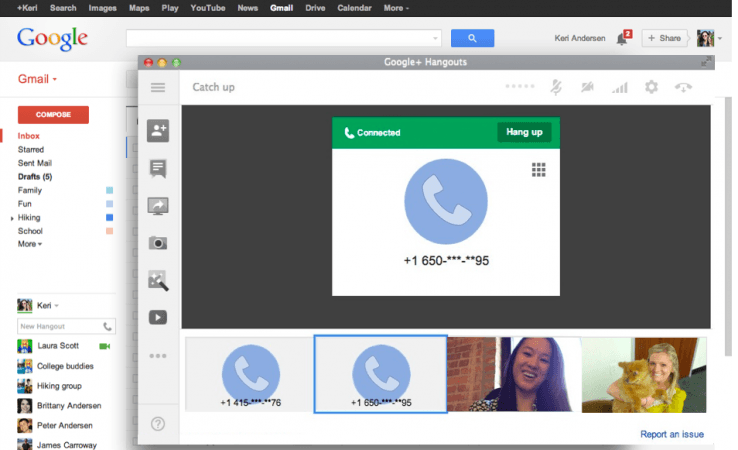Screen dimensions: 738x450
Task: Select the woman with dog video thumbnail
Action: click(644, 375)
